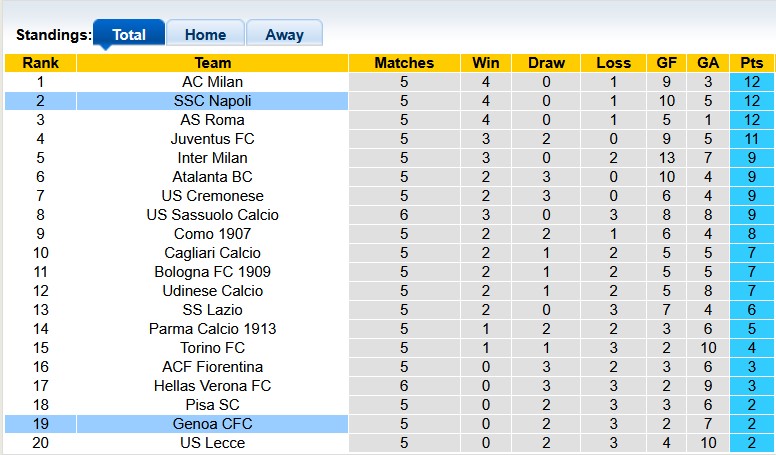This screenshot has height=455, width=776.
Task: Open the SSC Napoli team row
Action: (x=212, y=101)
